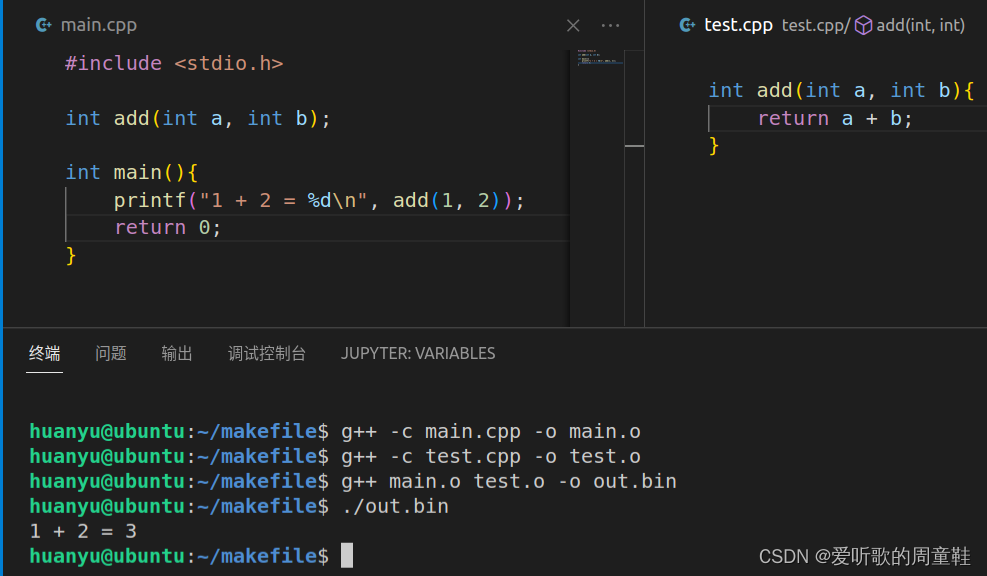The height and width of the screenshot is (576, 987).
Task: Click the '1 + 2 = 3' terminal output
Action: (83, 532)
